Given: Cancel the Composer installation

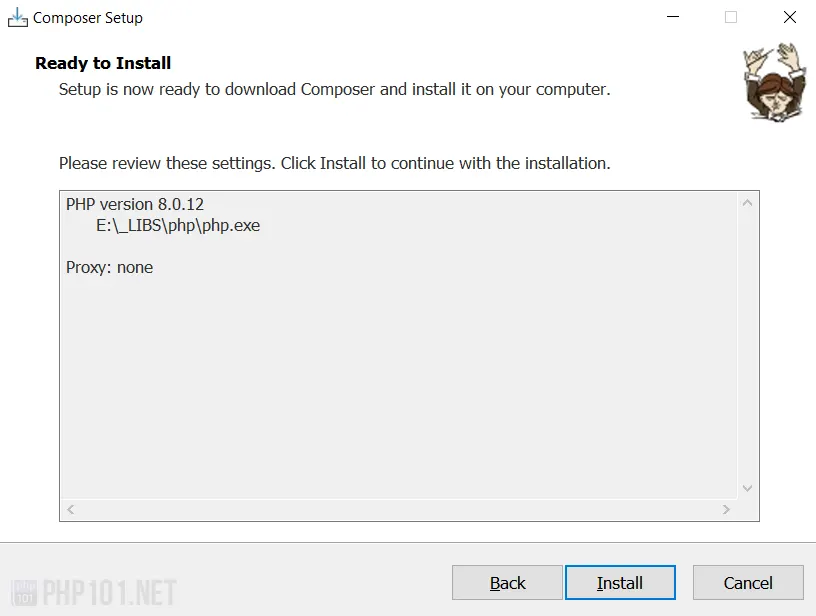Looking at the screenshot, I should pos(748,582).
